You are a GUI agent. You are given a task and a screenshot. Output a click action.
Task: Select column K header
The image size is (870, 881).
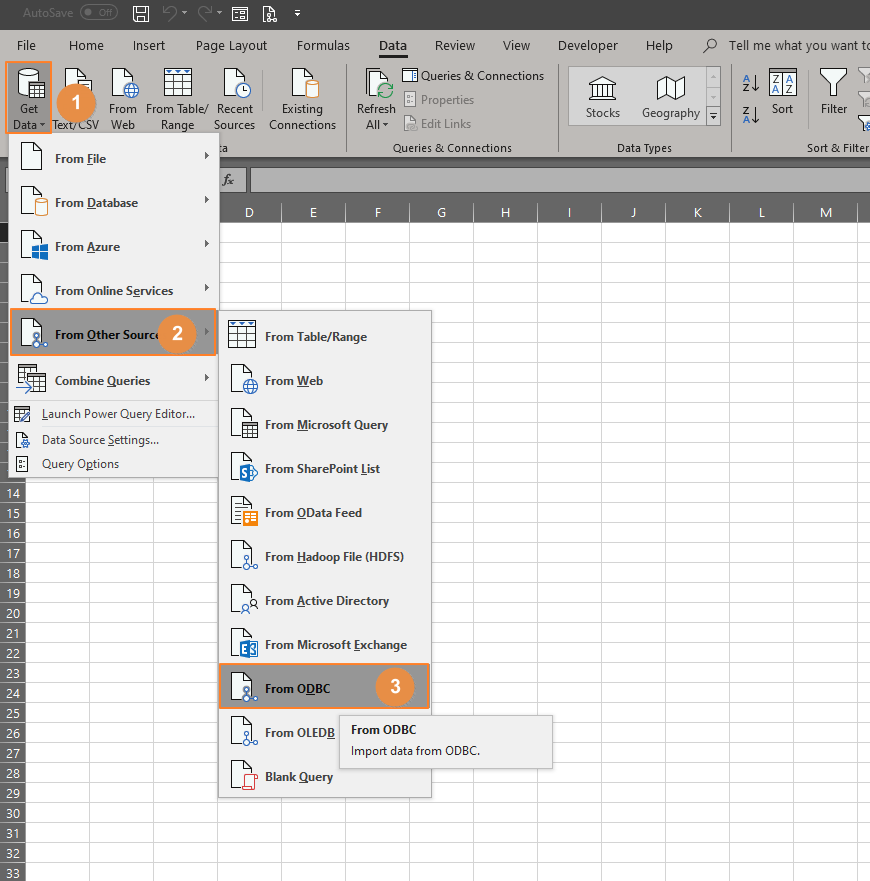(697, 212)
